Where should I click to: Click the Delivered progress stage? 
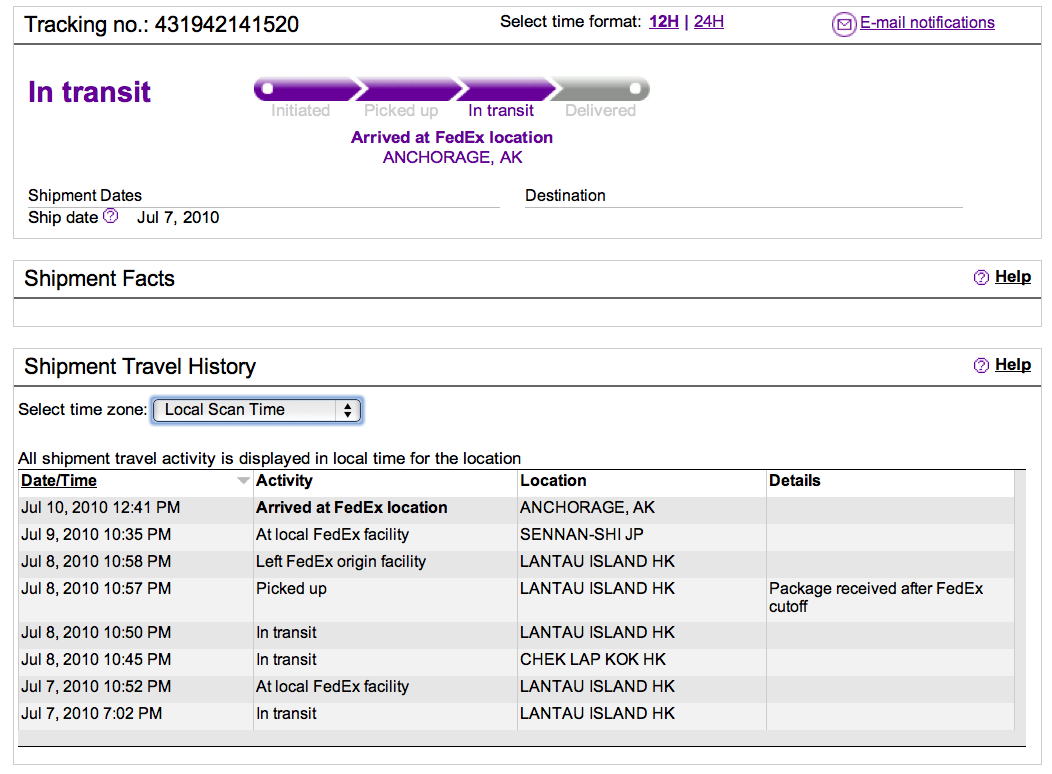pos(600,110)
